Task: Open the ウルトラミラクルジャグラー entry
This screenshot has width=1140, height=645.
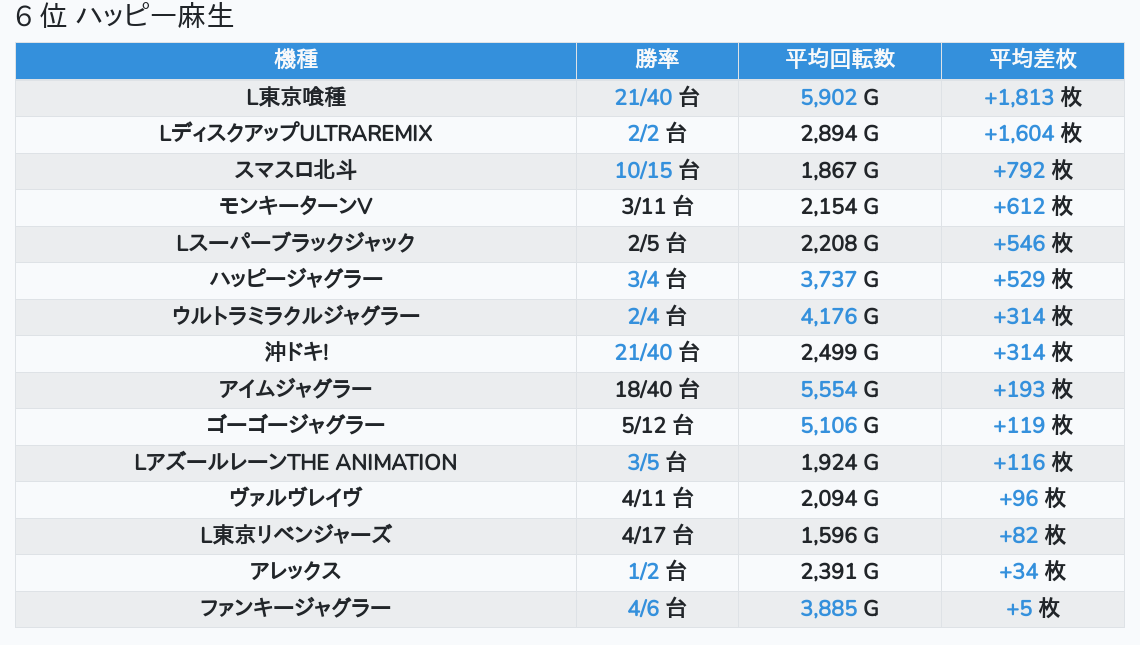Action: (296, 316)
